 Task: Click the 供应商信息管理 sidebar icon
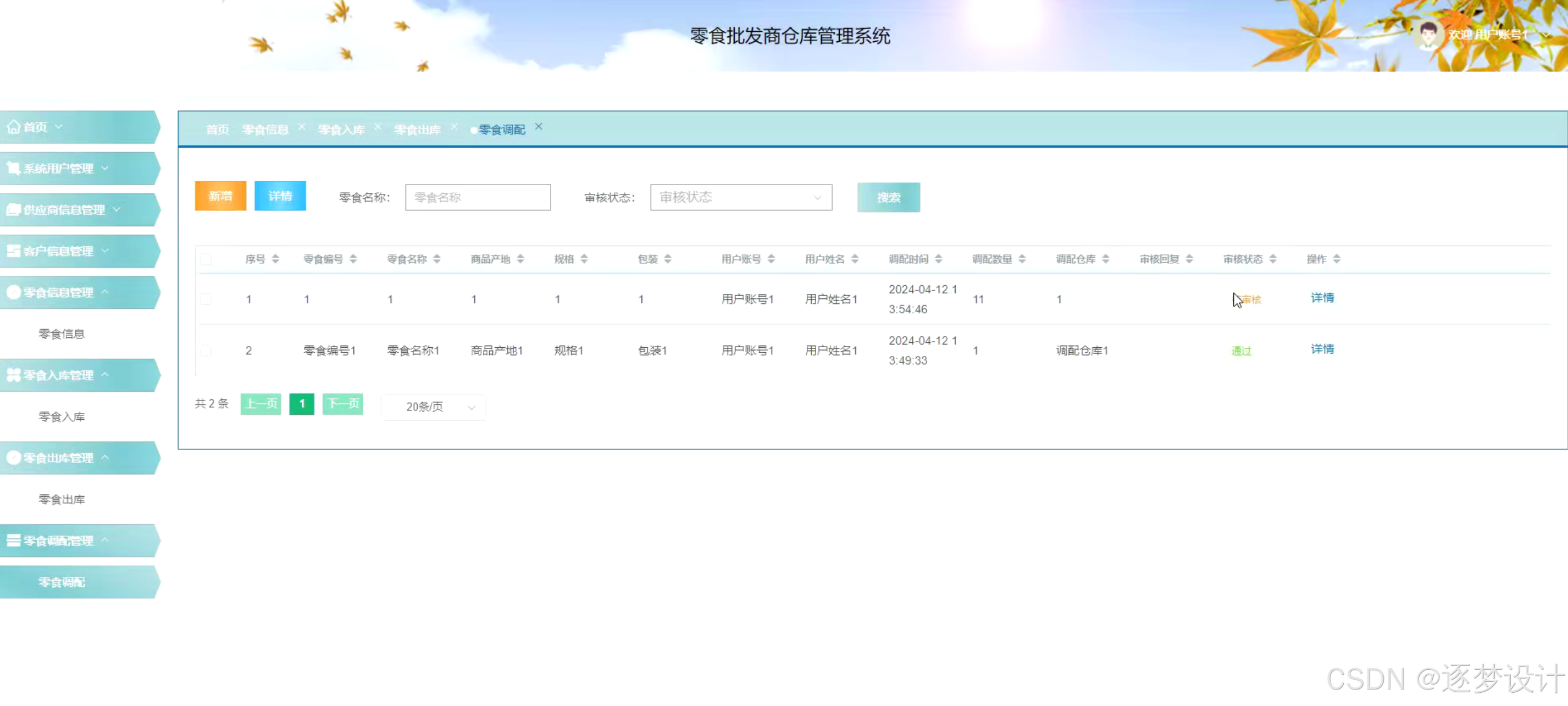coord(13,209)
